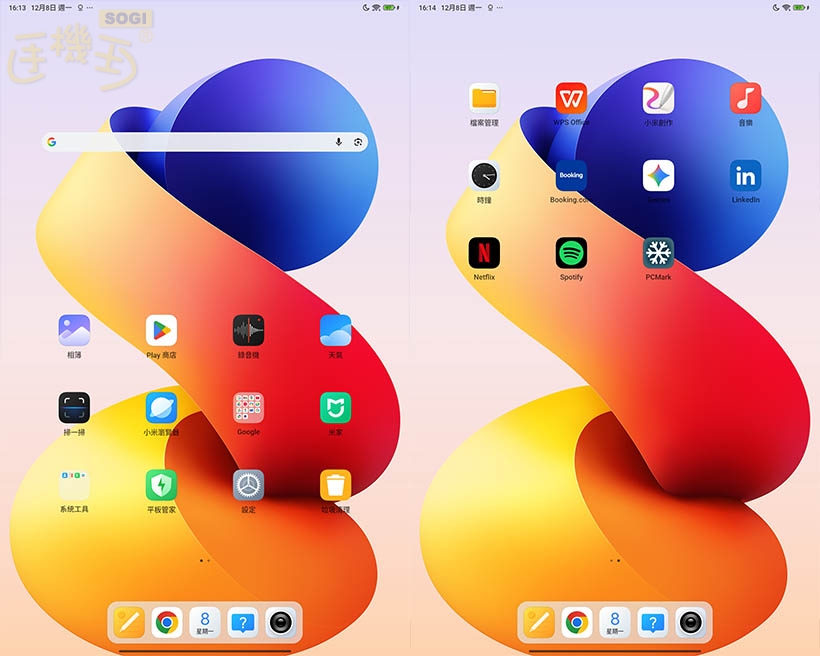Tap the Google logo in the search bar
The image size is (820, 656).
pyautogui.click(x=52, y=142)
